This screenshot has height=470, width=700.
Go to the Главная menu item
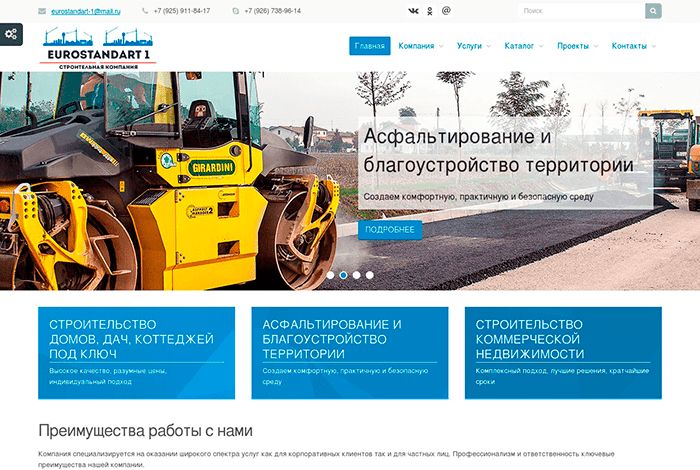[x=369, y=46]
